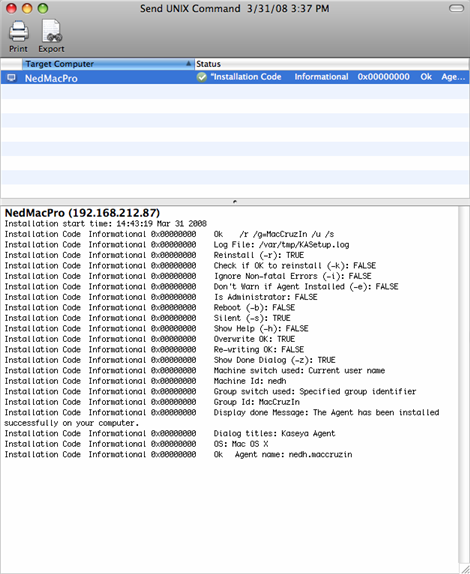Click the Export document icon

[52, 31]
